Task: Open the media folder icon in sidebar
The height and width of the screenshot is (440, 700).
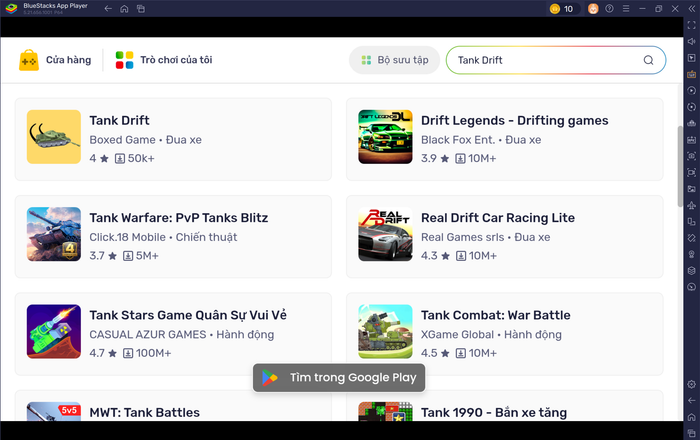Action: coord(692,189)
